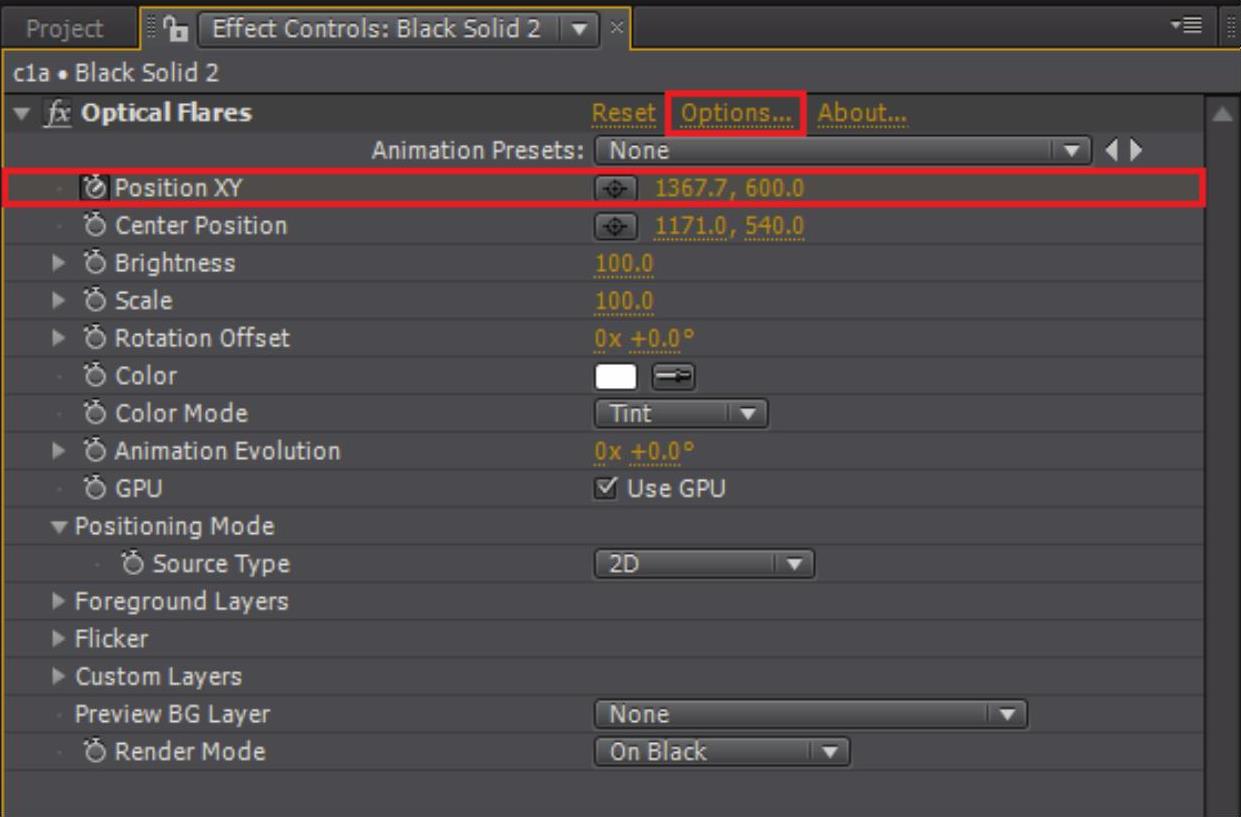
Task: Expand the Animation Evolution property
Action: pos(59,451)
